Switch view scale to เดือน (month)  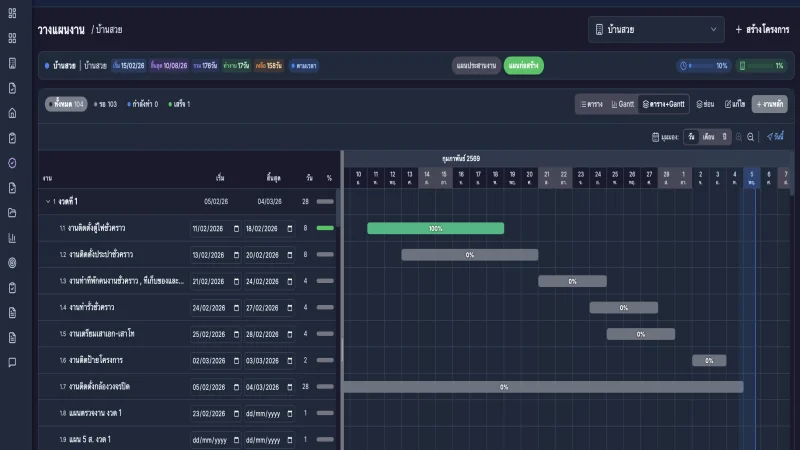(708, 136)
